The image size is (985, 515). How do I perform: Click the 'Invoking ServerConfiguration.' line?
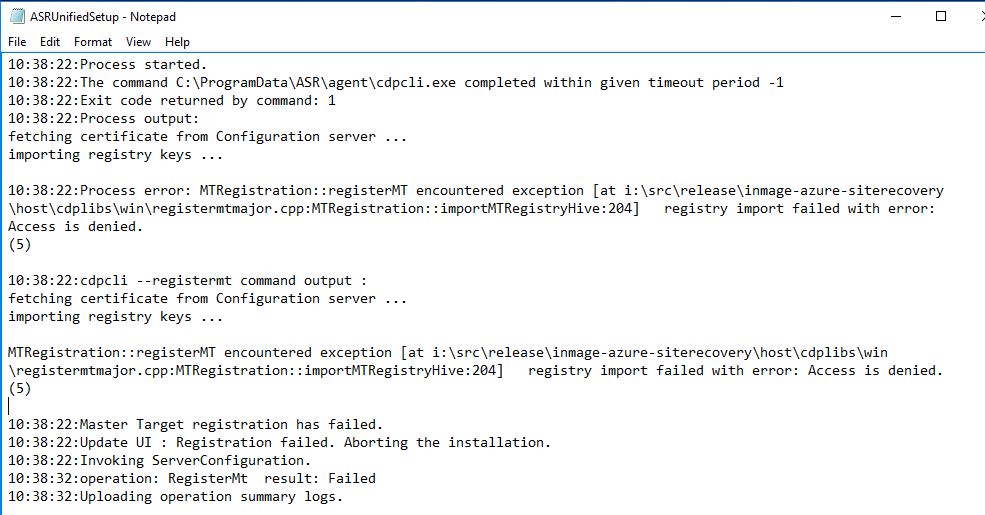pos(160,460)
